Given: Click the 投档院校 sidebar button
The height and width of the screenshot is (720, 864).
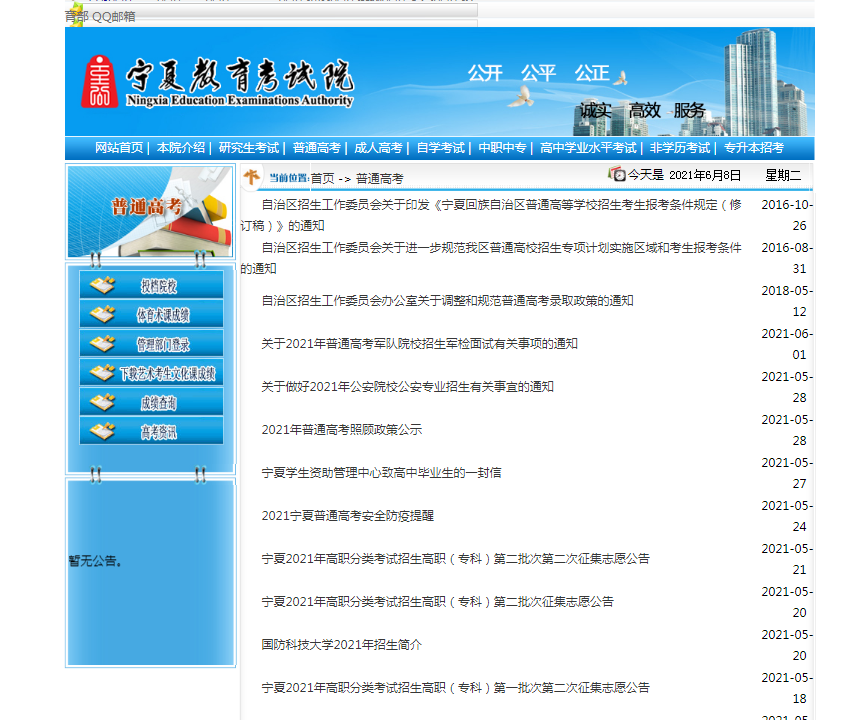Looking at the screenshot, I should (152, 285).
